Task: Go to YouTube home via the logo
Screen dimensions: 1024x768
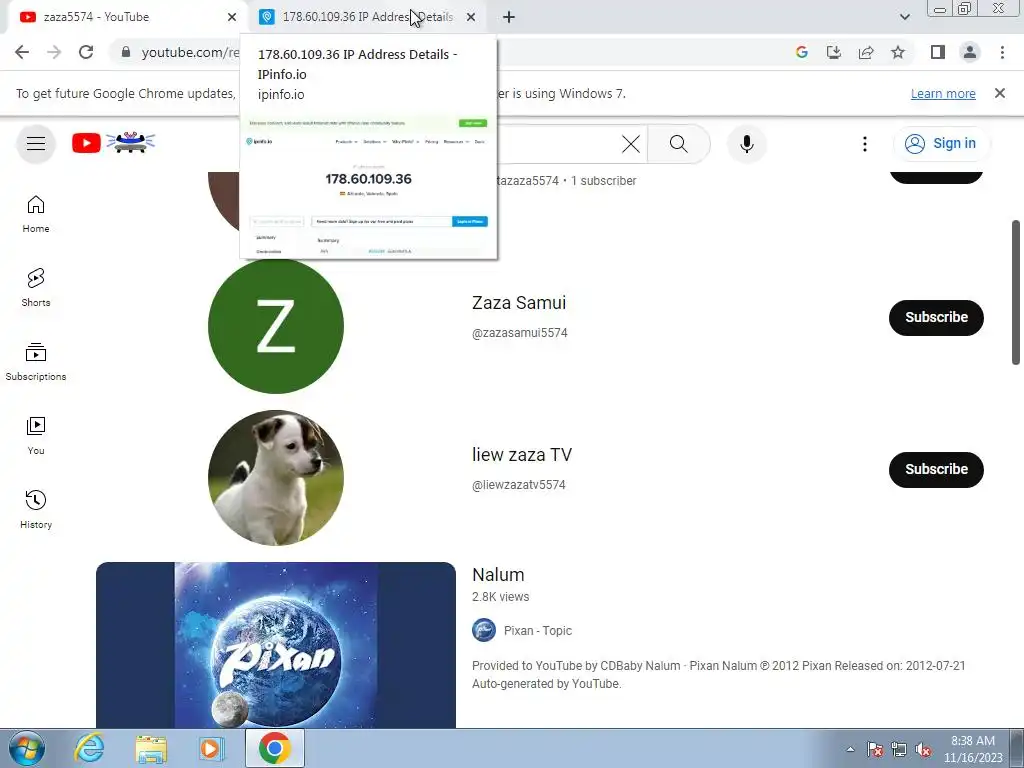Action: [114, 142]
